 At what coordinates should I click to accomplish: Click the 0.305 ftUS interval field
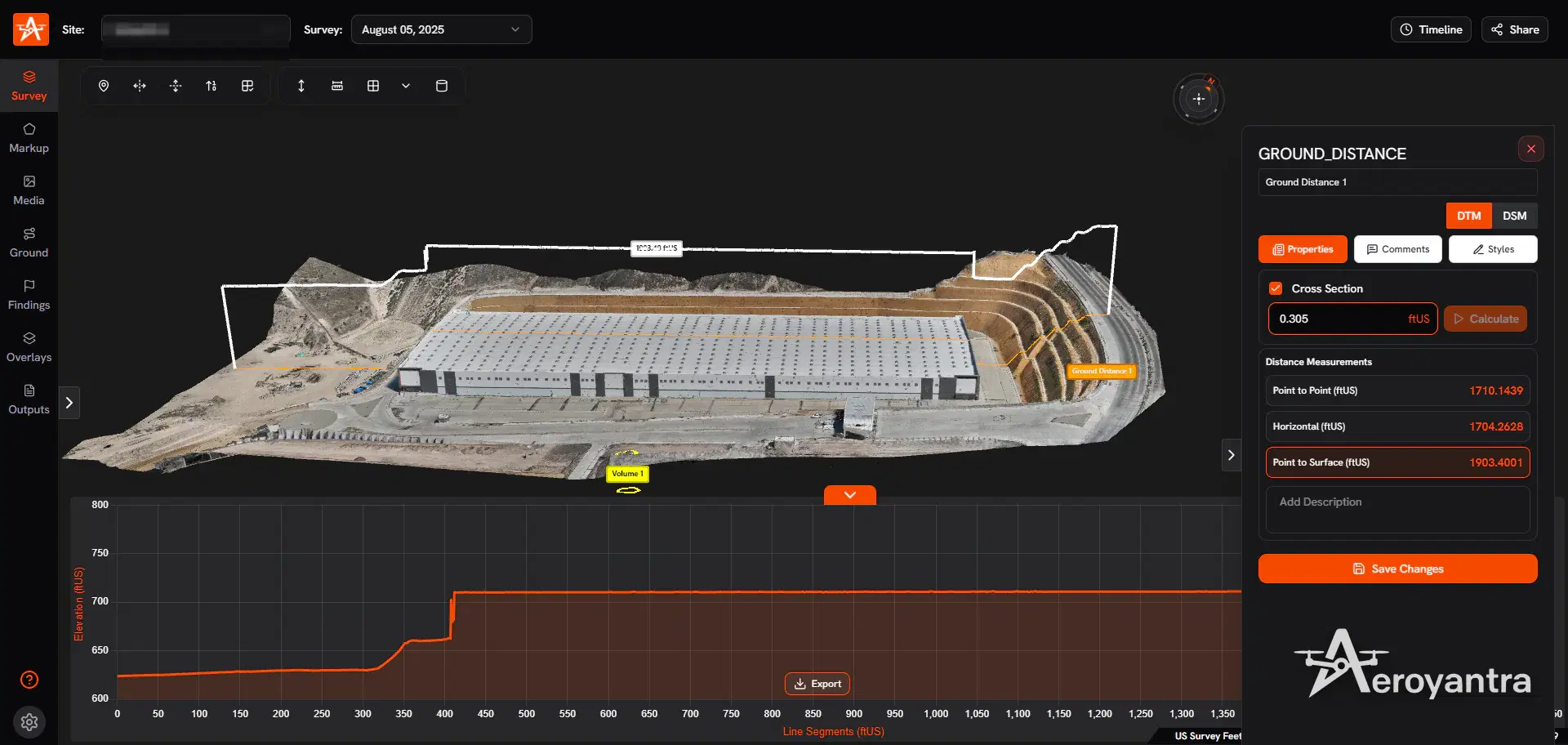[1352, 319]
